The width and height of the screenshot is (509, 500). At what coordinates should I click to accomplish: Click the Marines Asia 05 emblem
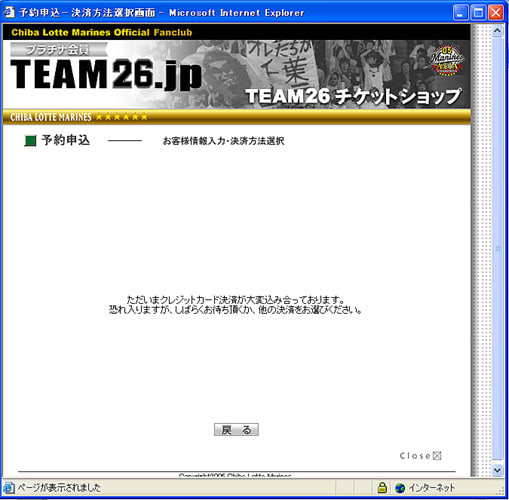pos(447,61)
